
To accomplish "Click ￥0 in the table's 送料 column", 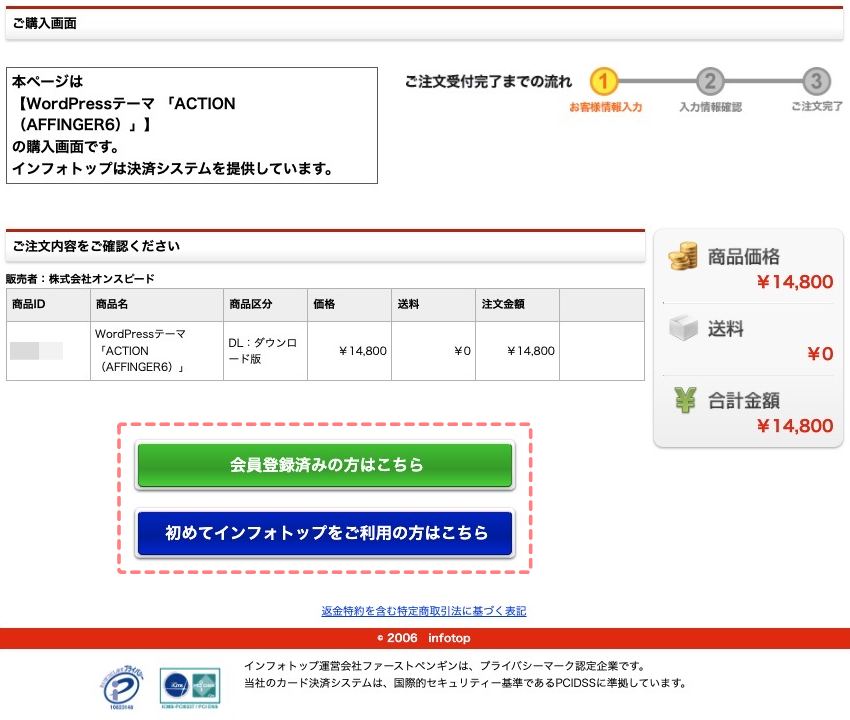I will click(462, 351).
